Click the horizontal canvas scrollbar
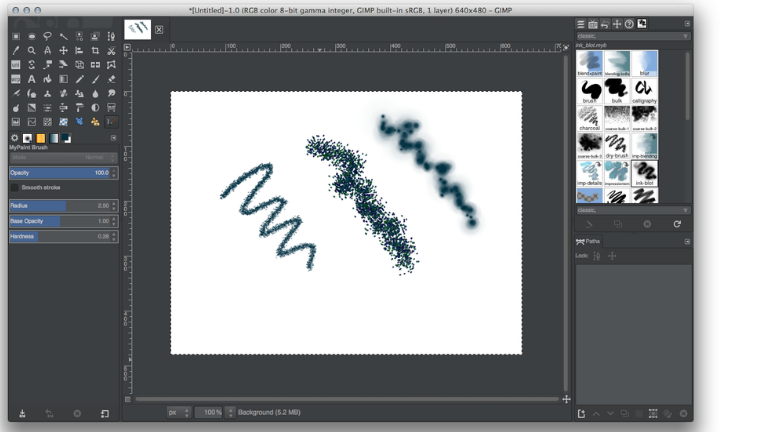Screen dimensions: 768x432 point(347,399)
